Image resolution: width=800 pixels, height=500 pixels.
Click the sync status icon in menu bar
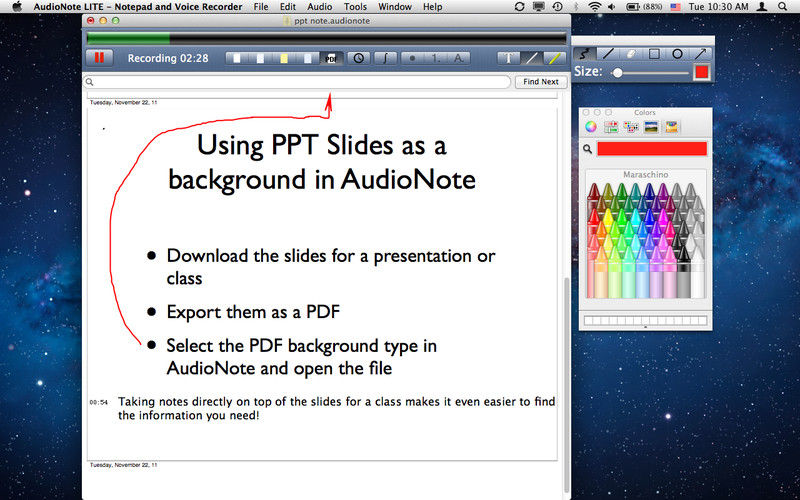pyautogui.click(x=519, y=7)
